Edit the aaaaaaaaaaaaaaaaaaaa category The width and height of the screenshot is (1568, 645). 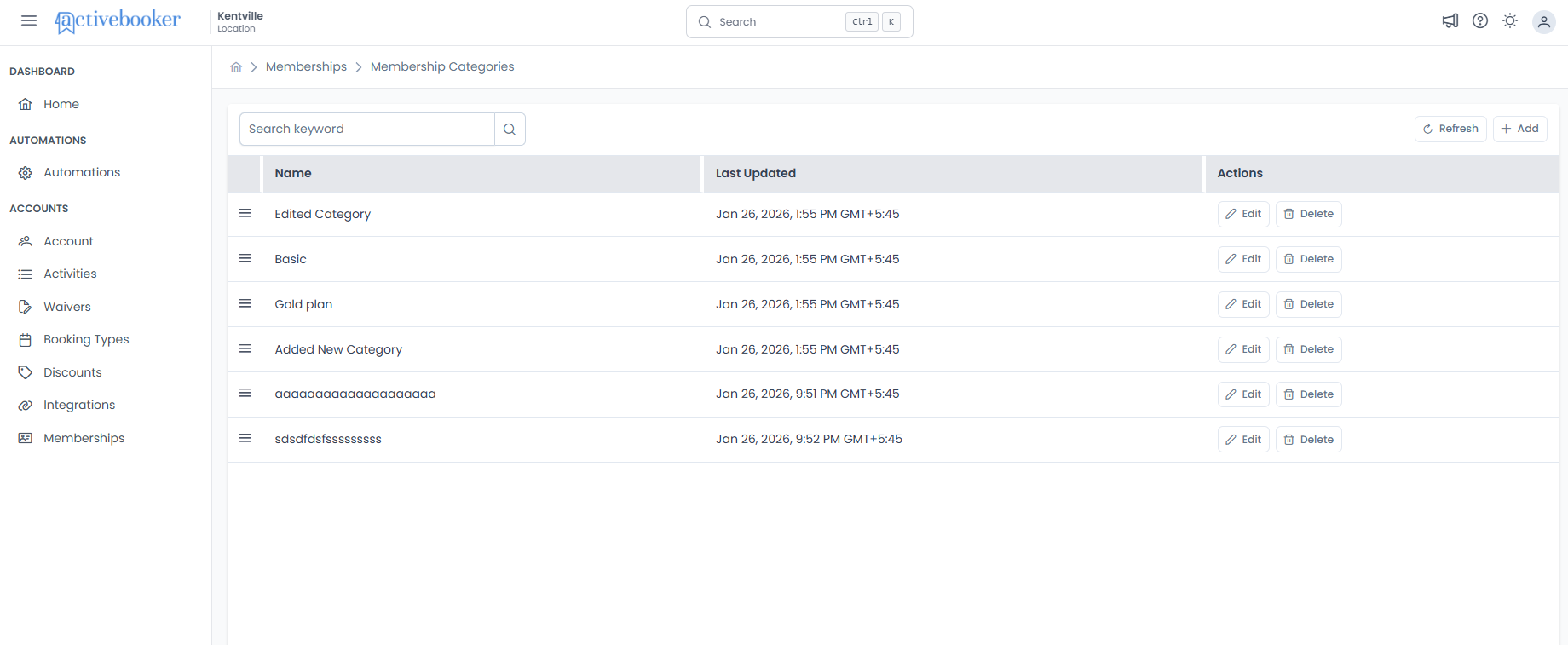(1243, 394)
